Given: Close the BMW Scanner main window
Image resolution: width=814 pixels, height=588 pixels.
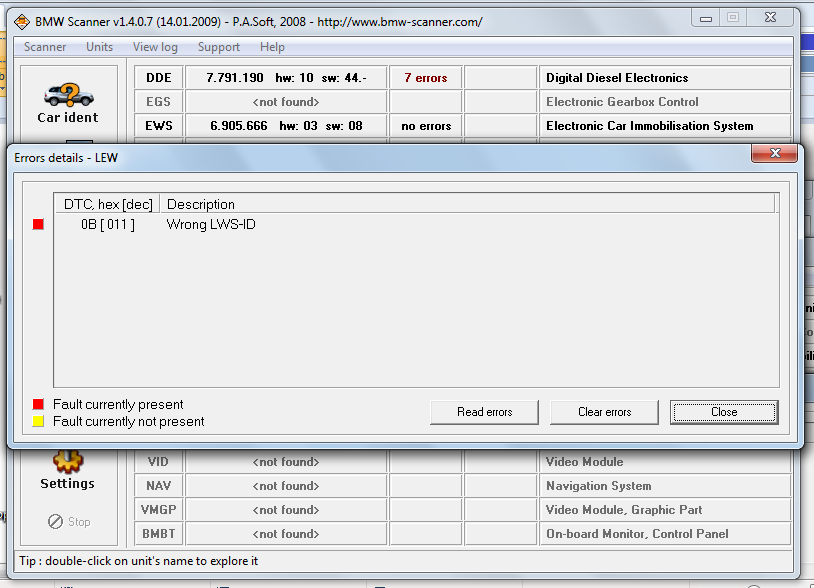Looking at the screenshot, I should click(x=770, y=18).
